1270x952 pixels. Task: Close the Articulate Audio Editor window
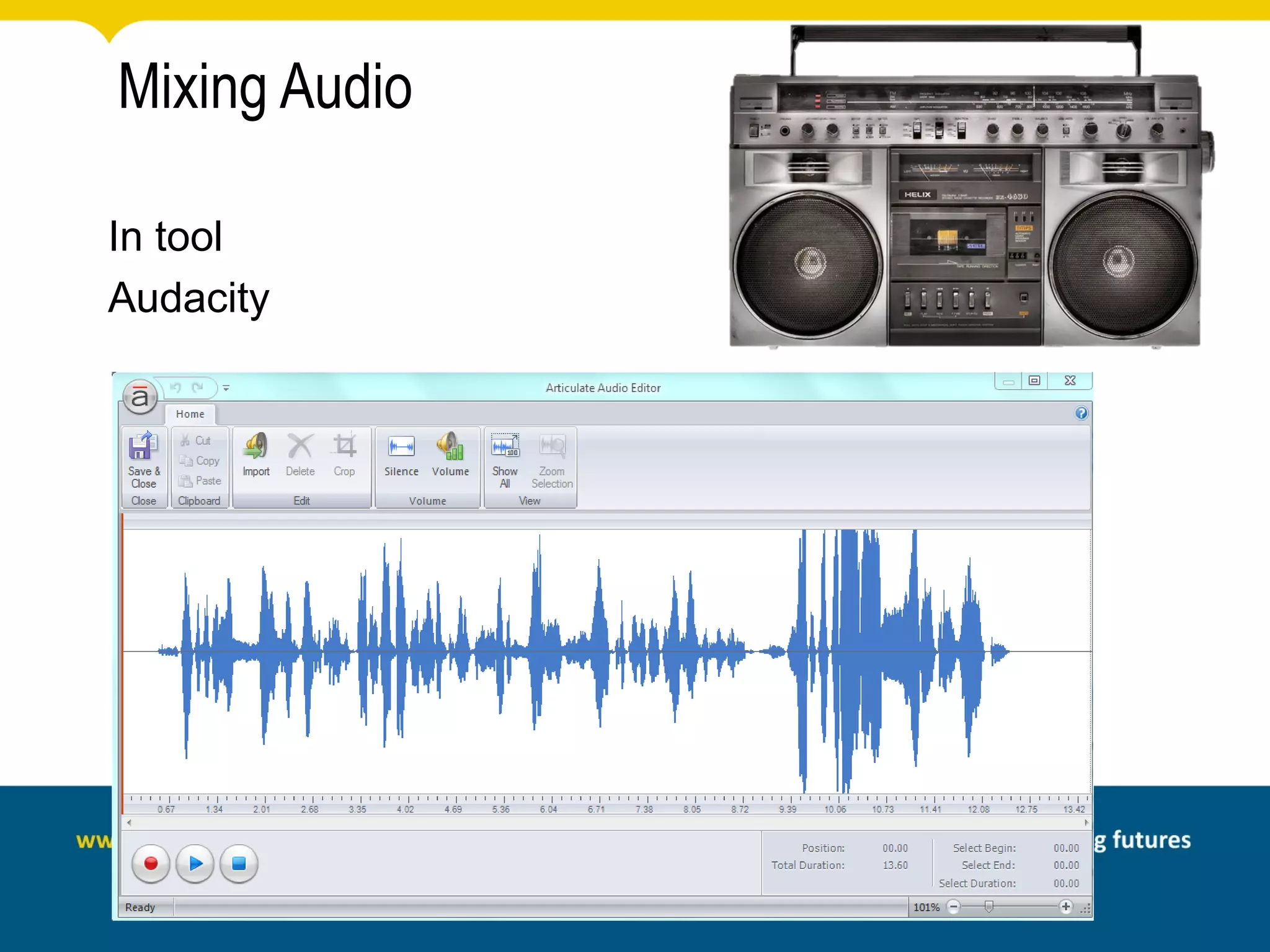[x=1070, y=381]
